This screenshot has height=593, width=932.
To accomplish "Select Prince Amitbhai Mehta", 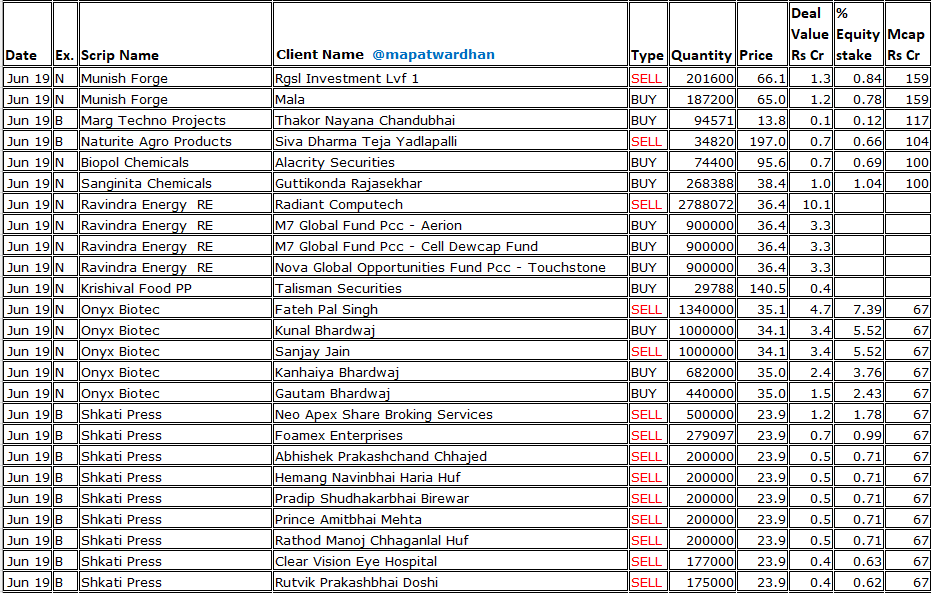I will click(x=348, y=519).
